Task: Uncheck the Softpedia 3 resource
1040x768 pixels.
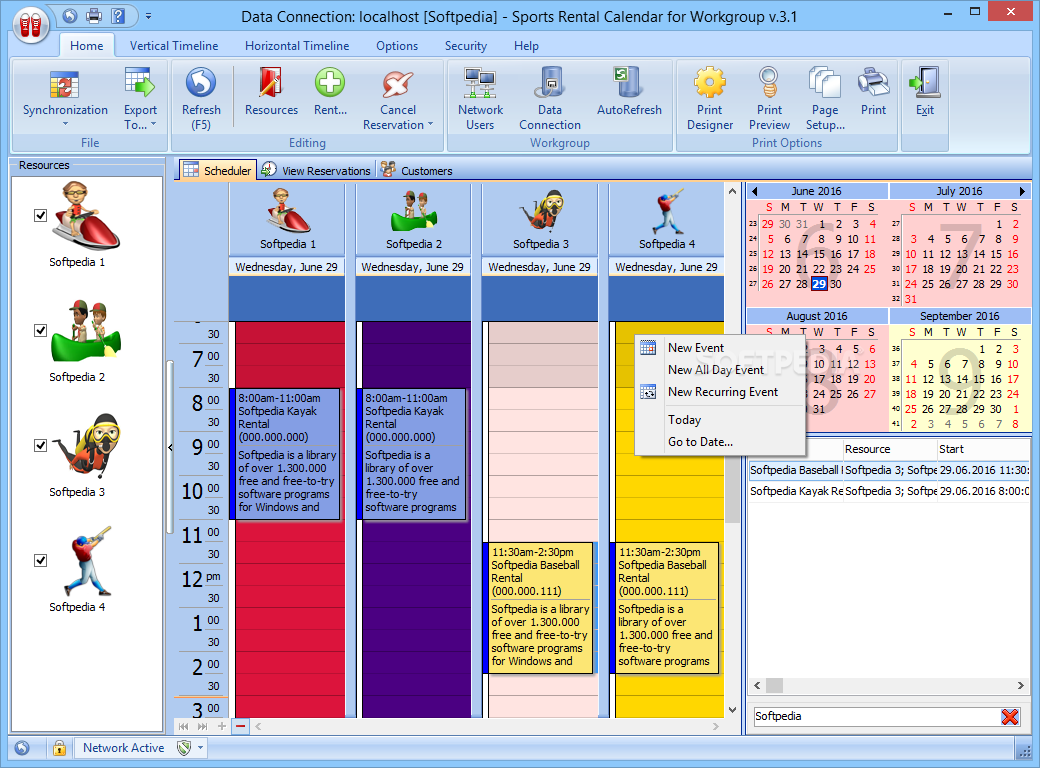Action: point(40,446)
